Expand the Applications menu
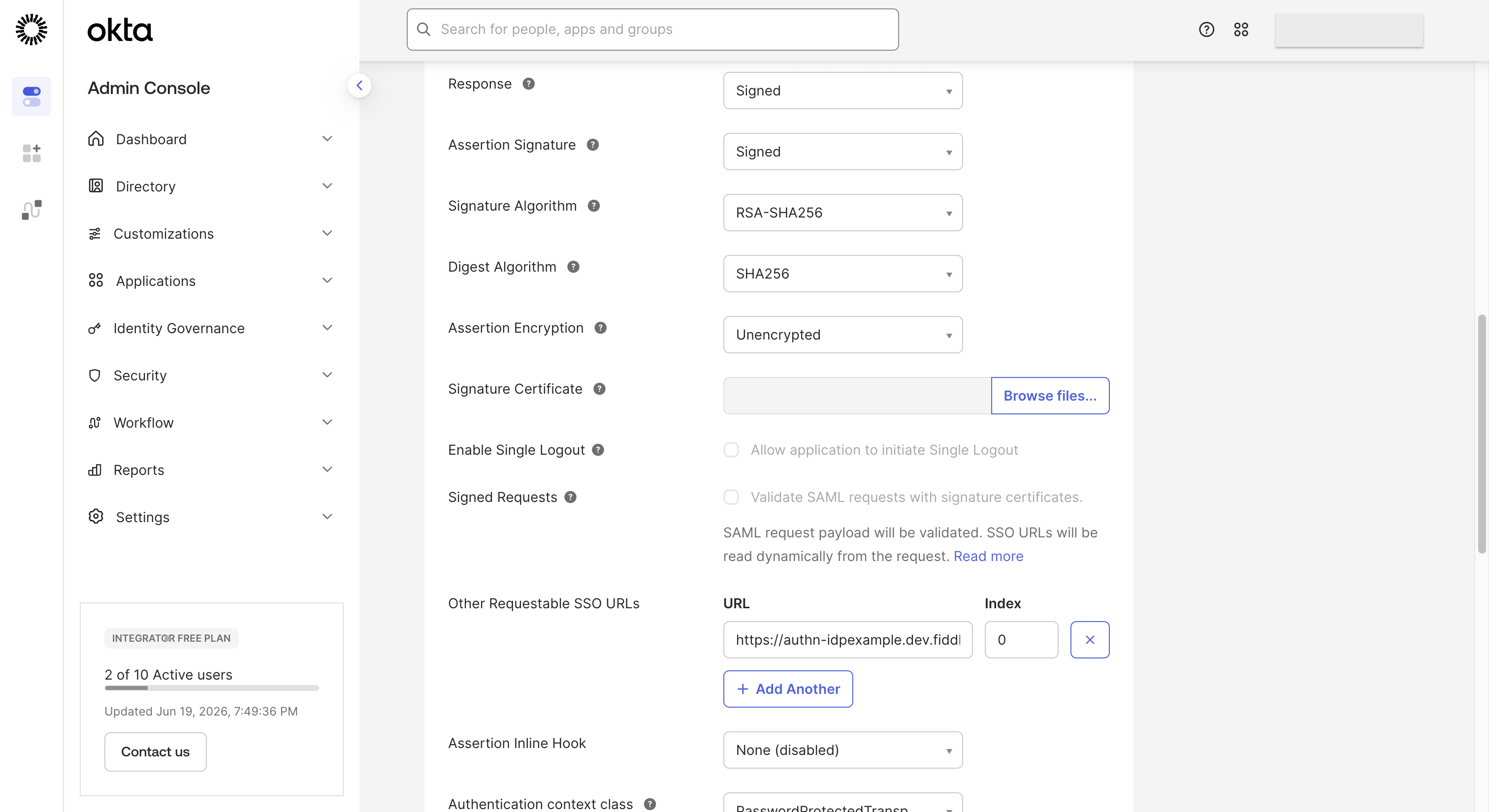This screenshot has width=1489, height=812. [211, 281]
